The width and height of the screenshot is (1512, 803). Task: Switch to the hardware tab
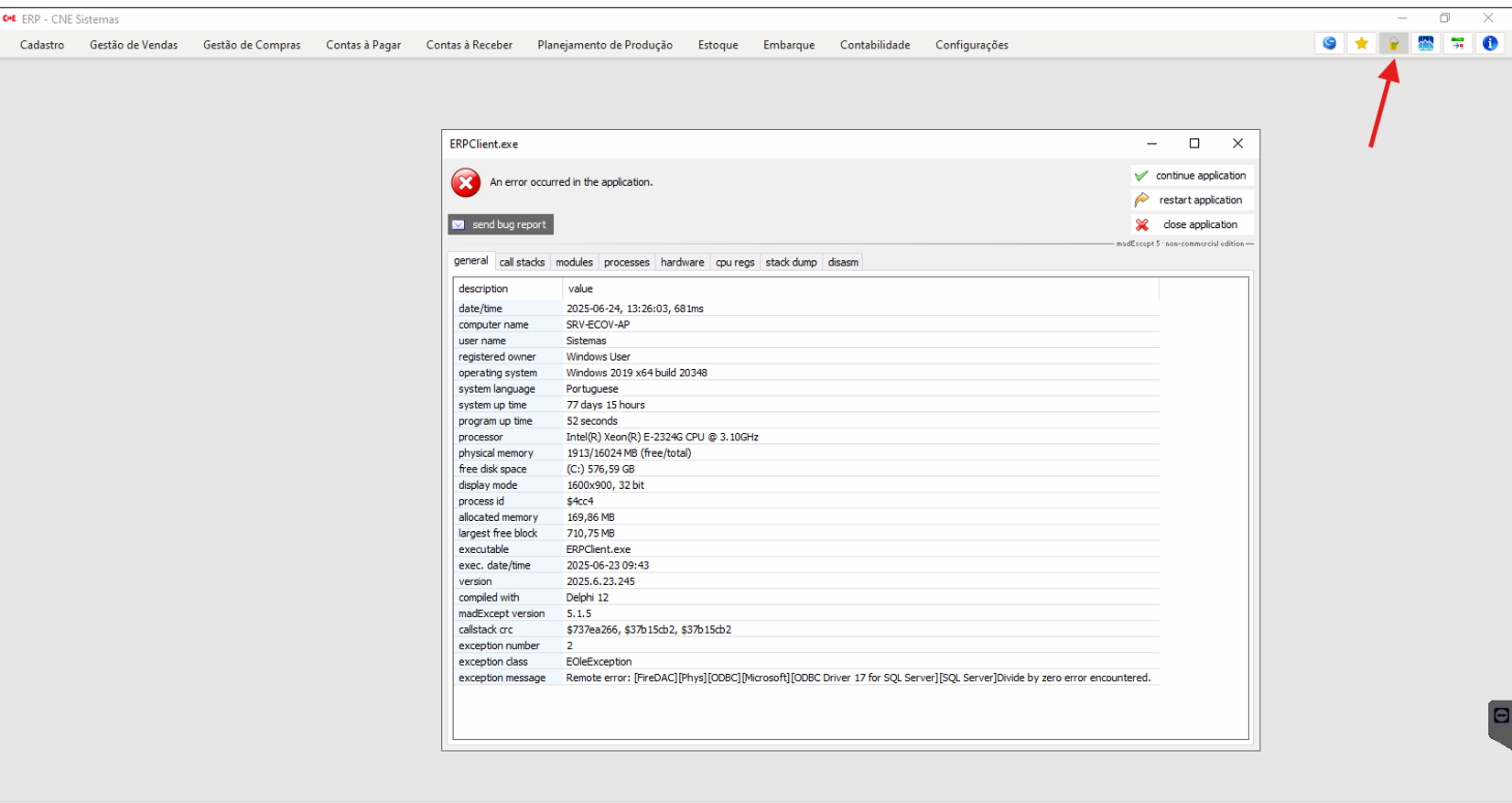pos(682,262)
